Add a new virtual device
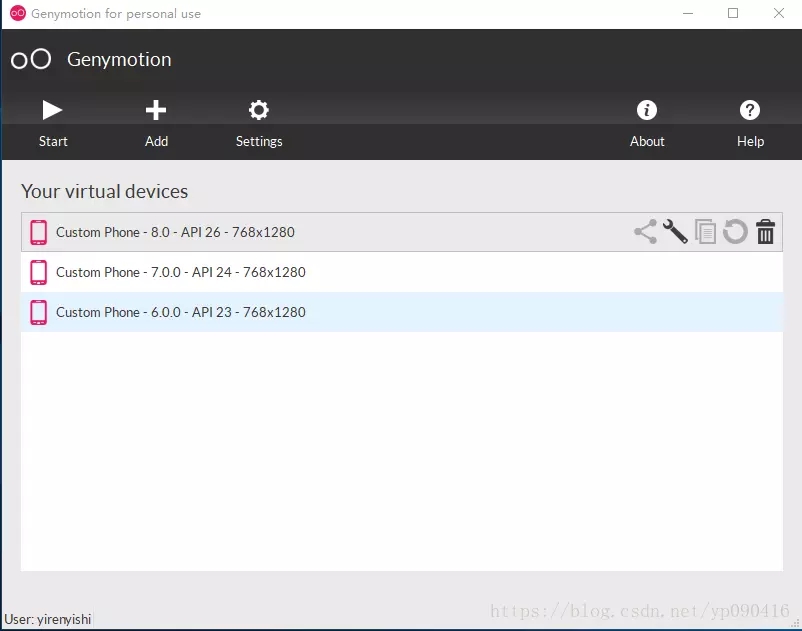Screen dimensions: 802x631 pos(156,123)
